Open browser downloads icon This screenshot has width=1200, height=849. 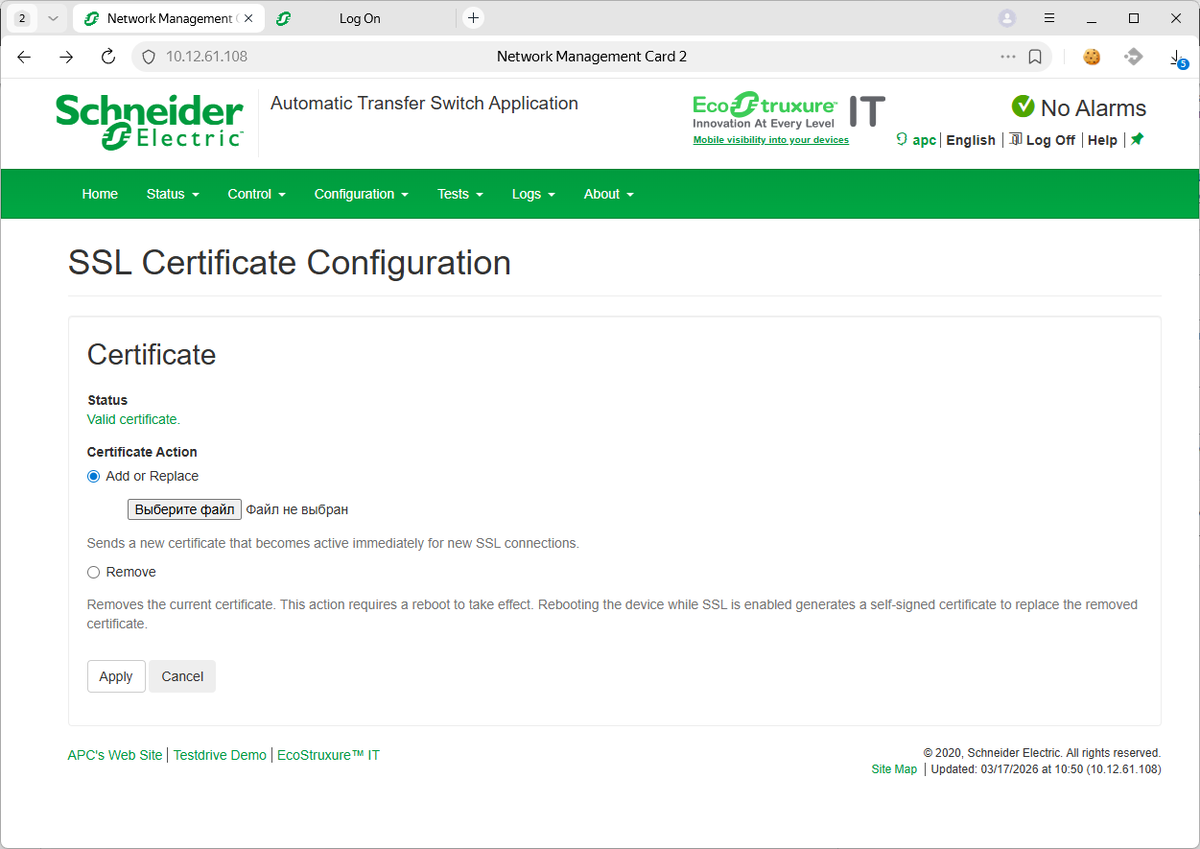pyautogui.click(x=1177, y=58)
